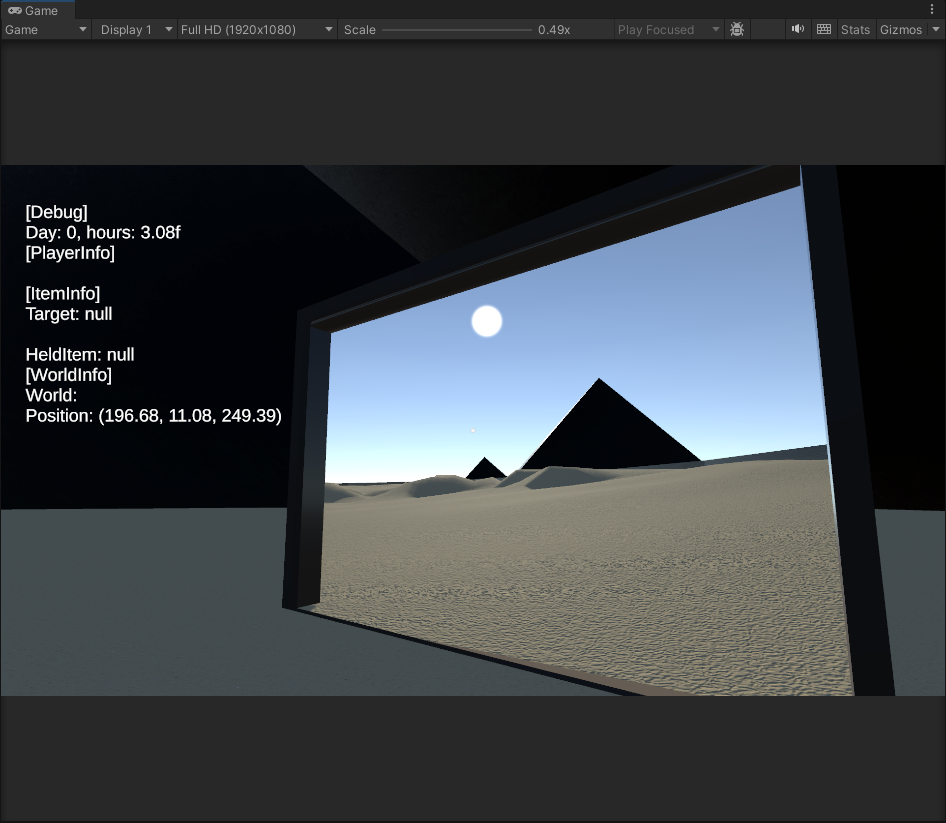Expand the Gizmos dropdown arrow
Image resolution: width=946 pixels, height=823 pixels.
point(936,30)
